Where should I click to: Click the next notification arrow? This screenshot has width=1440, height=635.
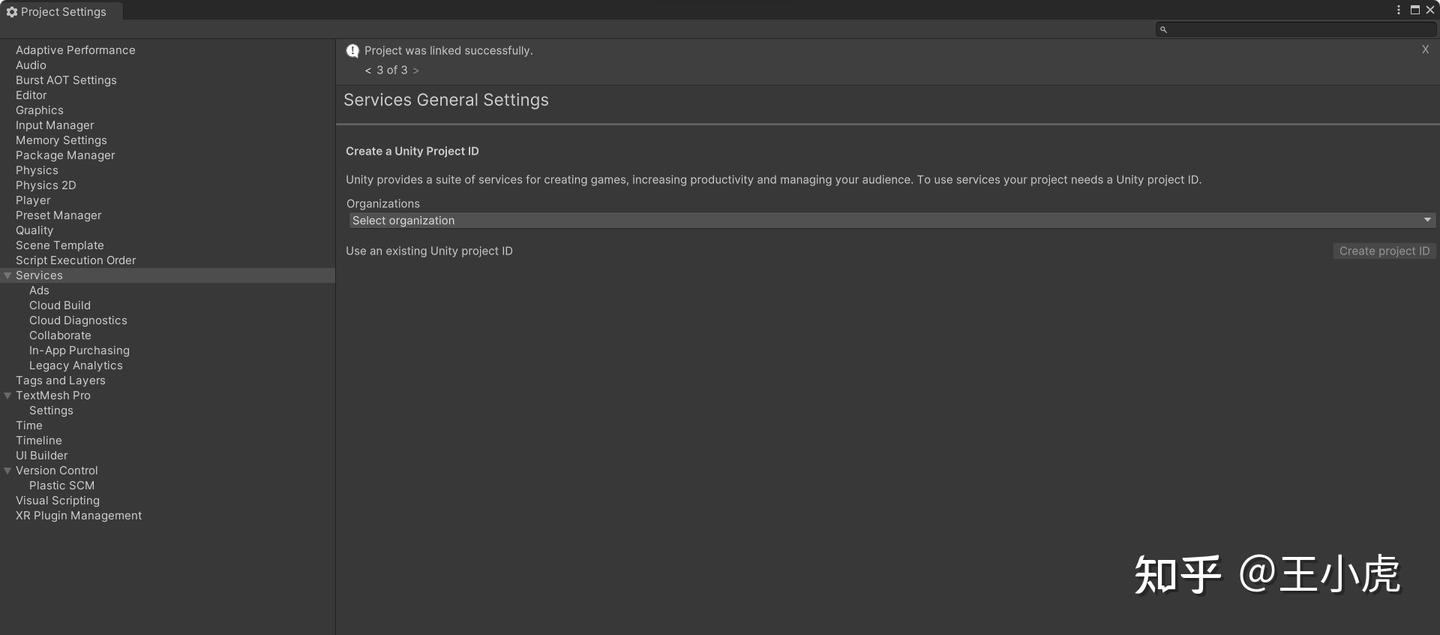coord(416,70)
